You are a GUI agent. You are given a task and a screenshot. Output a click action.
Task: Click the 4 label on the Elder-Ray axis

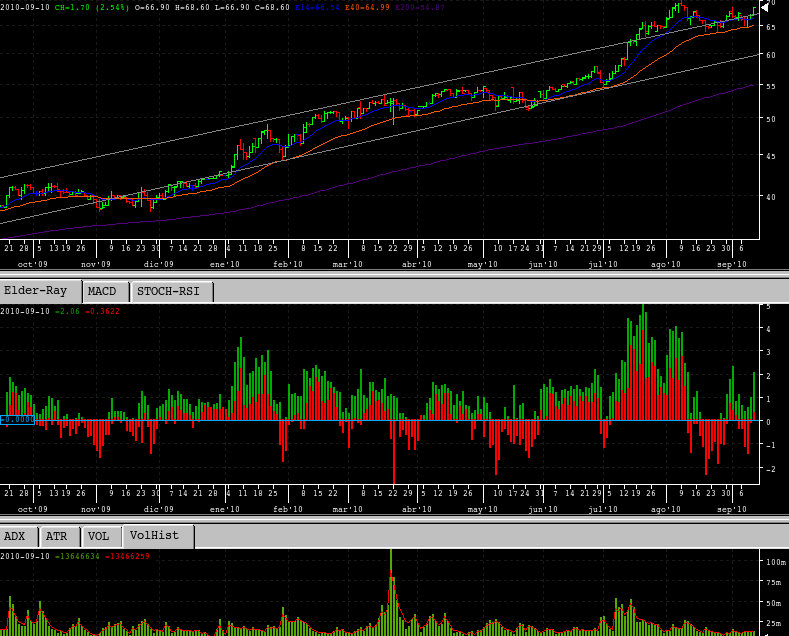(x=768, y=329)
